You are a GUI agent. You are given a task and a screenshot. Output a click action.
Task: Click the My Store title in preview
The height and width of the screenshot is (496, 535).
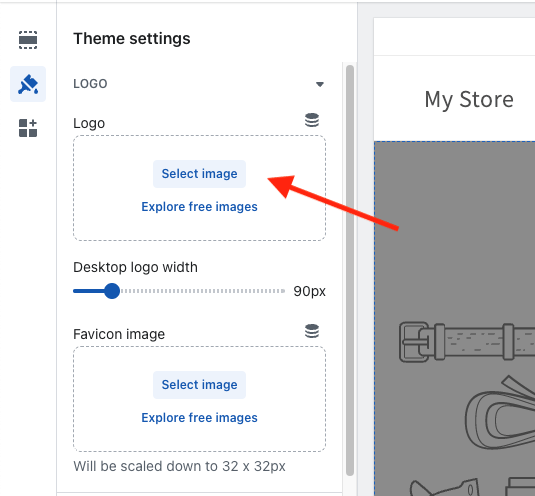[469, 100]
